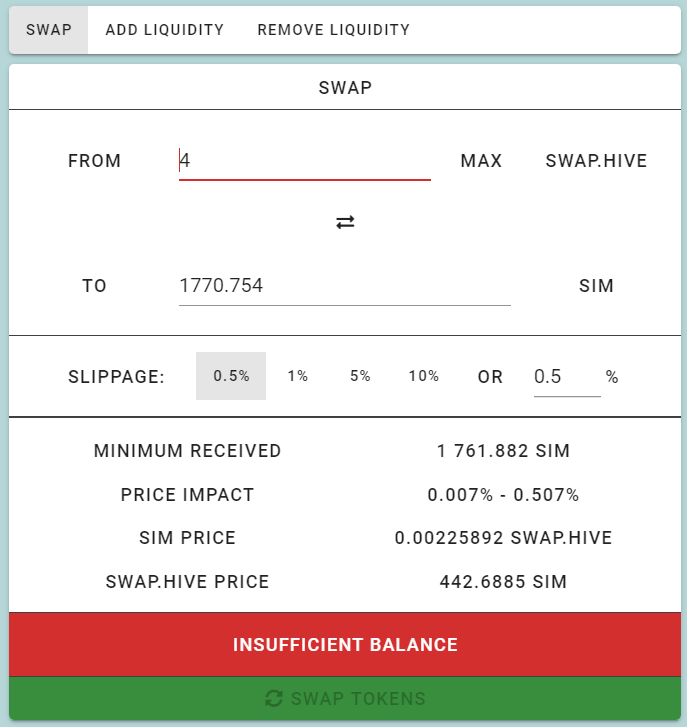Pick the 10% slippage option
Image resolution: width=687 pixels, height=727 pixels.
pyautogui.click(x=424, y=376)
